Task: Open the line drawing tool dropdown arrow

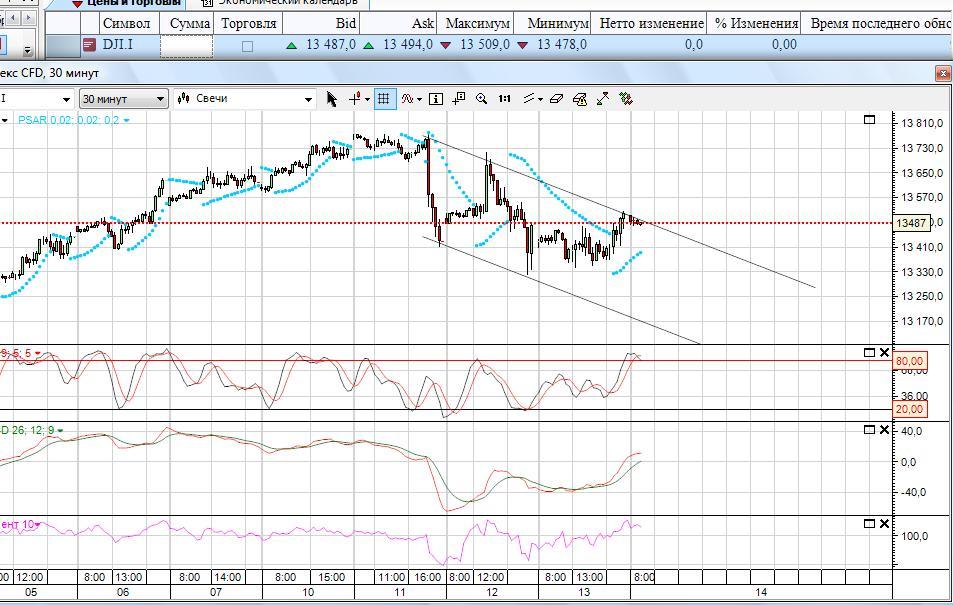Action: coord(540,99)
